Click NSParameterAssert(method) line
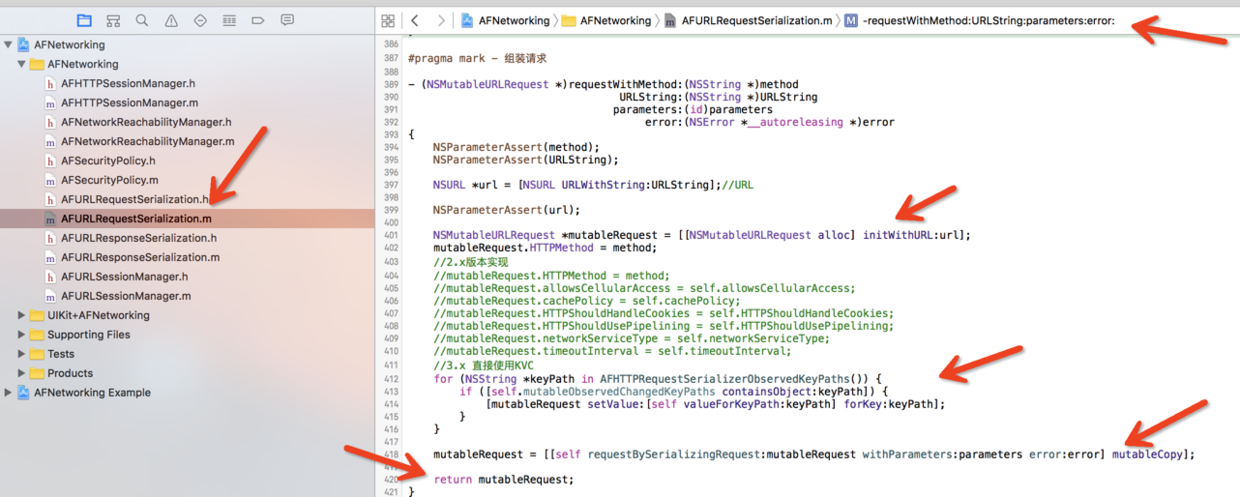Viewport: 1240px width, 497px height. click(x=517, y=147)
